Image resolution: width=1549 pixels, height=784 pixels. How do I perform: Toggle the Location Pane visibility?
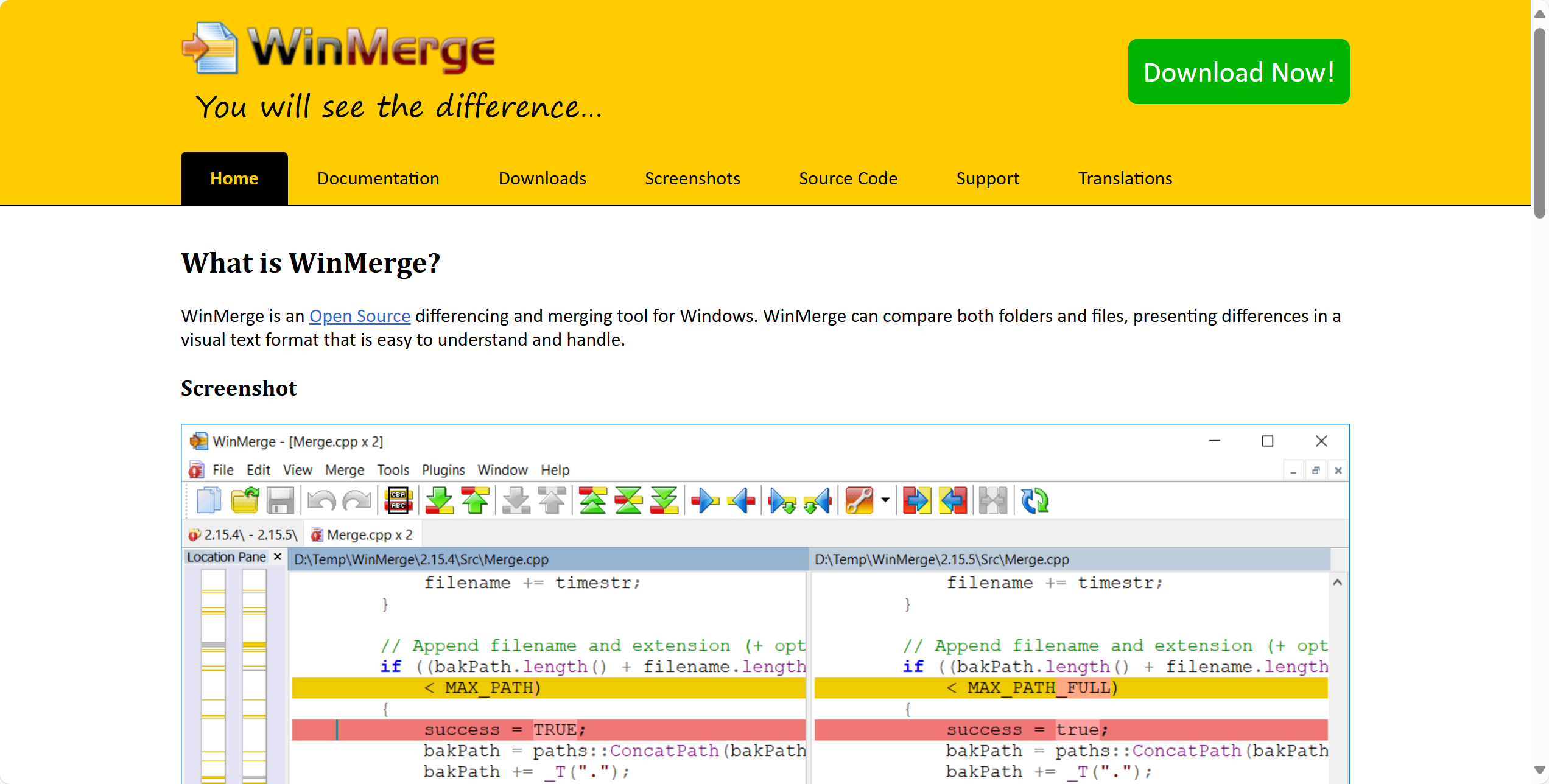coord(279,558)
